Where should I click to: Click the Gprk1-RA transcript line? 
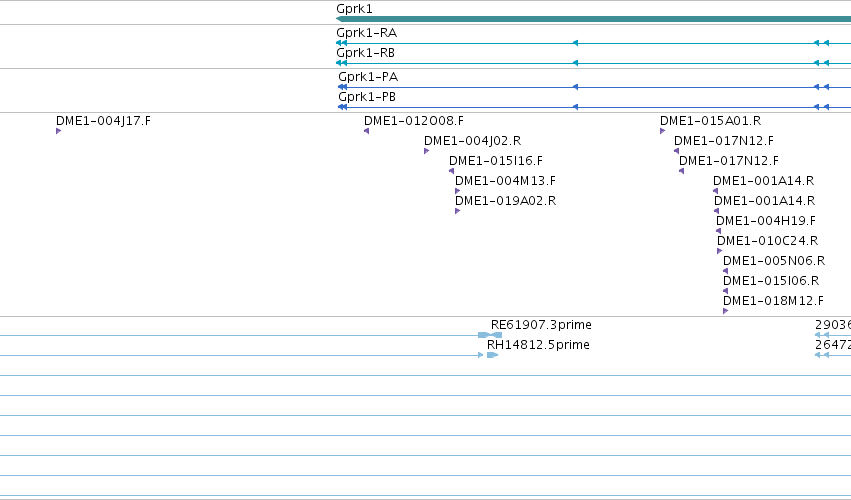pos(594,43)
